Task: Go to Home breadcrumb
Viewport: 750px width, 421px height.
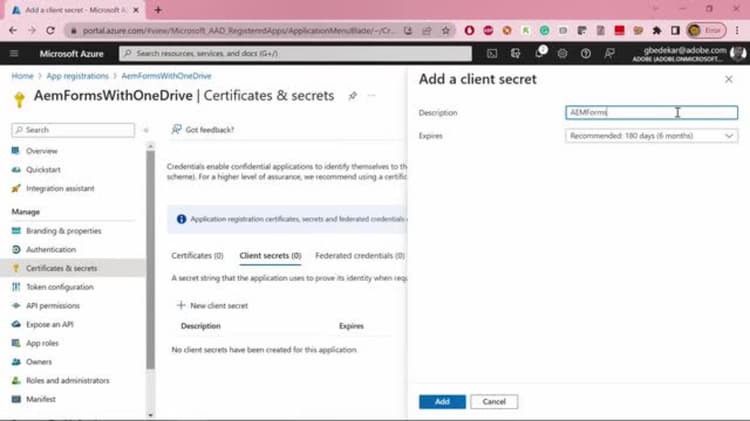Action: [22, 76]
